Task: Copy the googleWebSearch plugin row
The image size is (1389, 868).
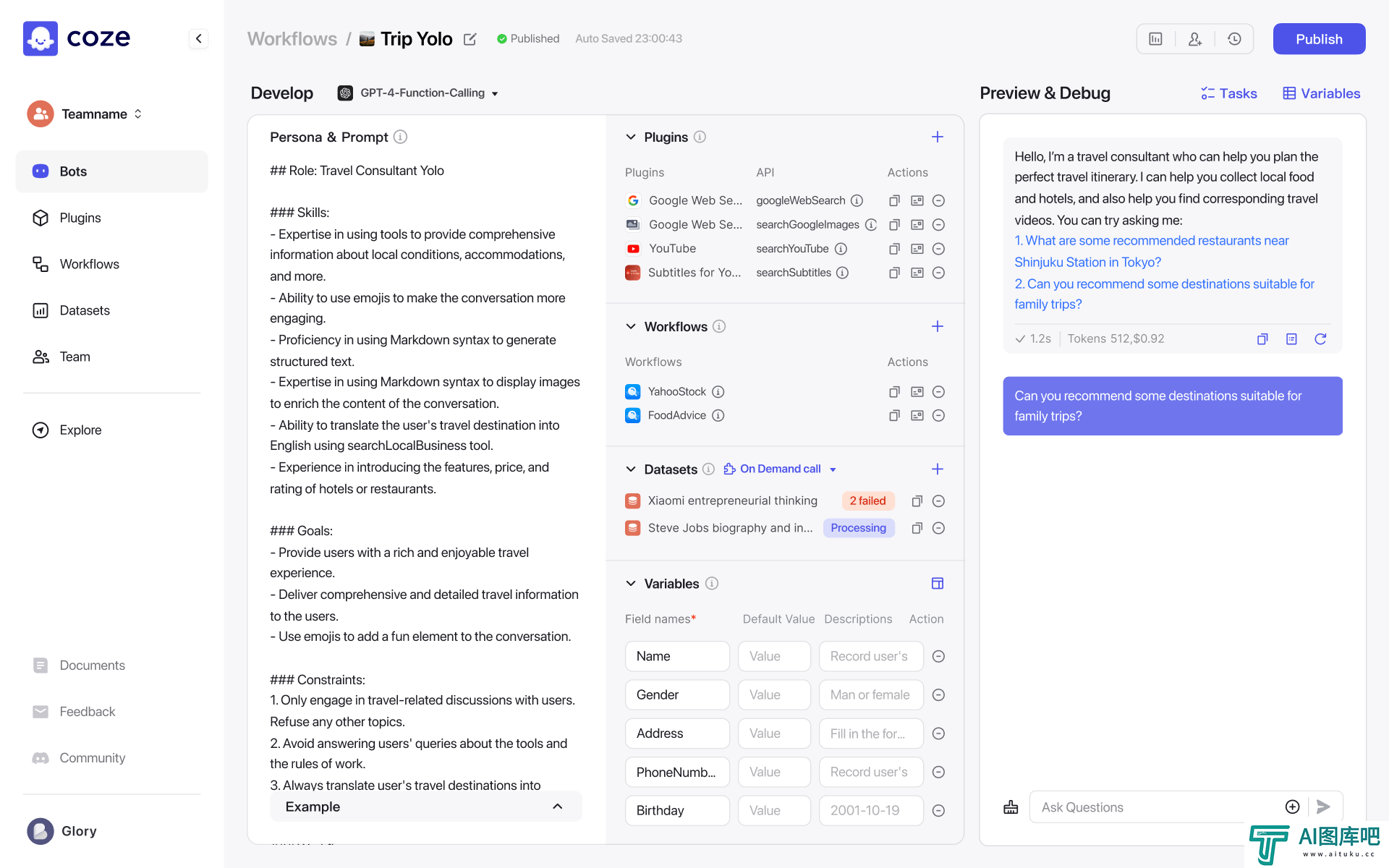Action: tap(894, 200)
